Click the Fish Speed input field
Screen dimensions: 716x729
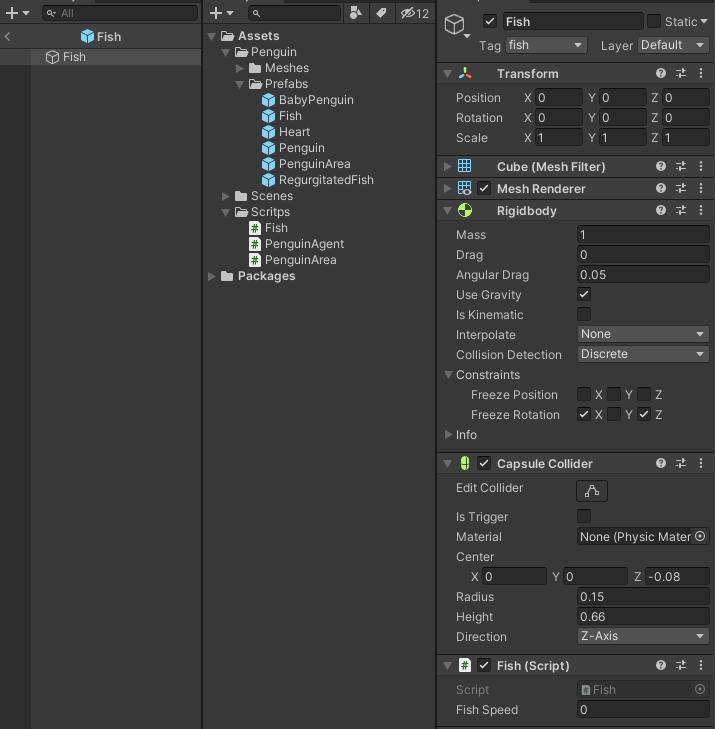click(x=643, y=709)
